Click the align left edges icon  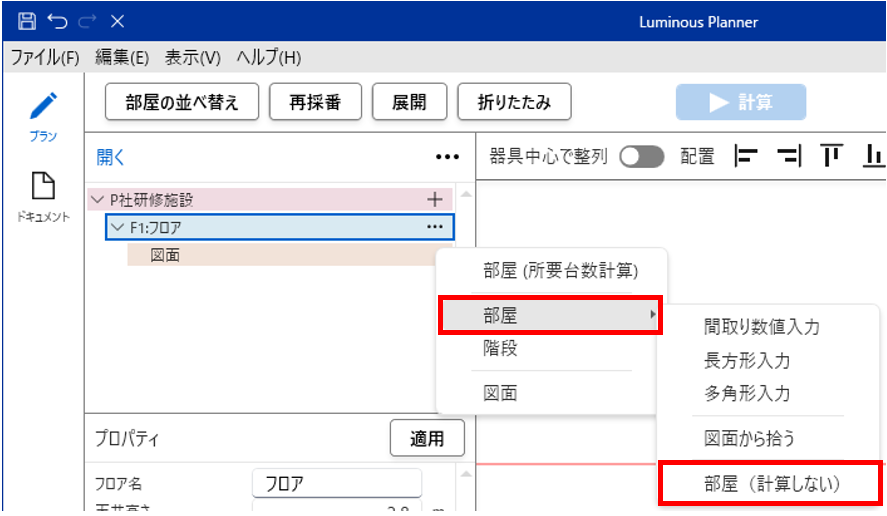click(x=746, y=156)
